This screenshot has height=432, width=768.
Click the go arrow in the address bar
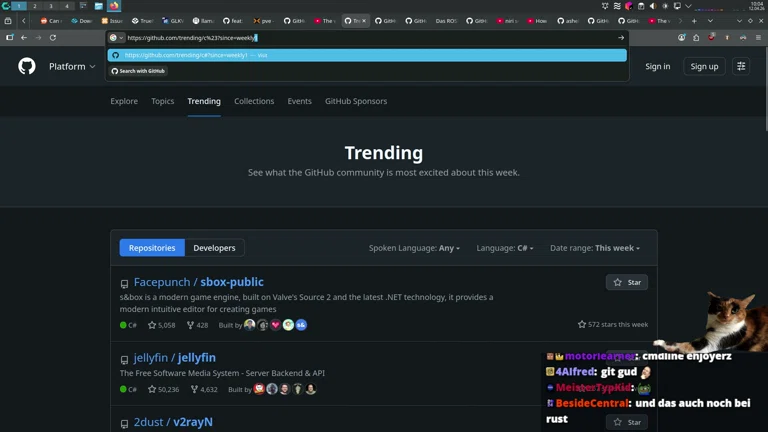[620, 38]
